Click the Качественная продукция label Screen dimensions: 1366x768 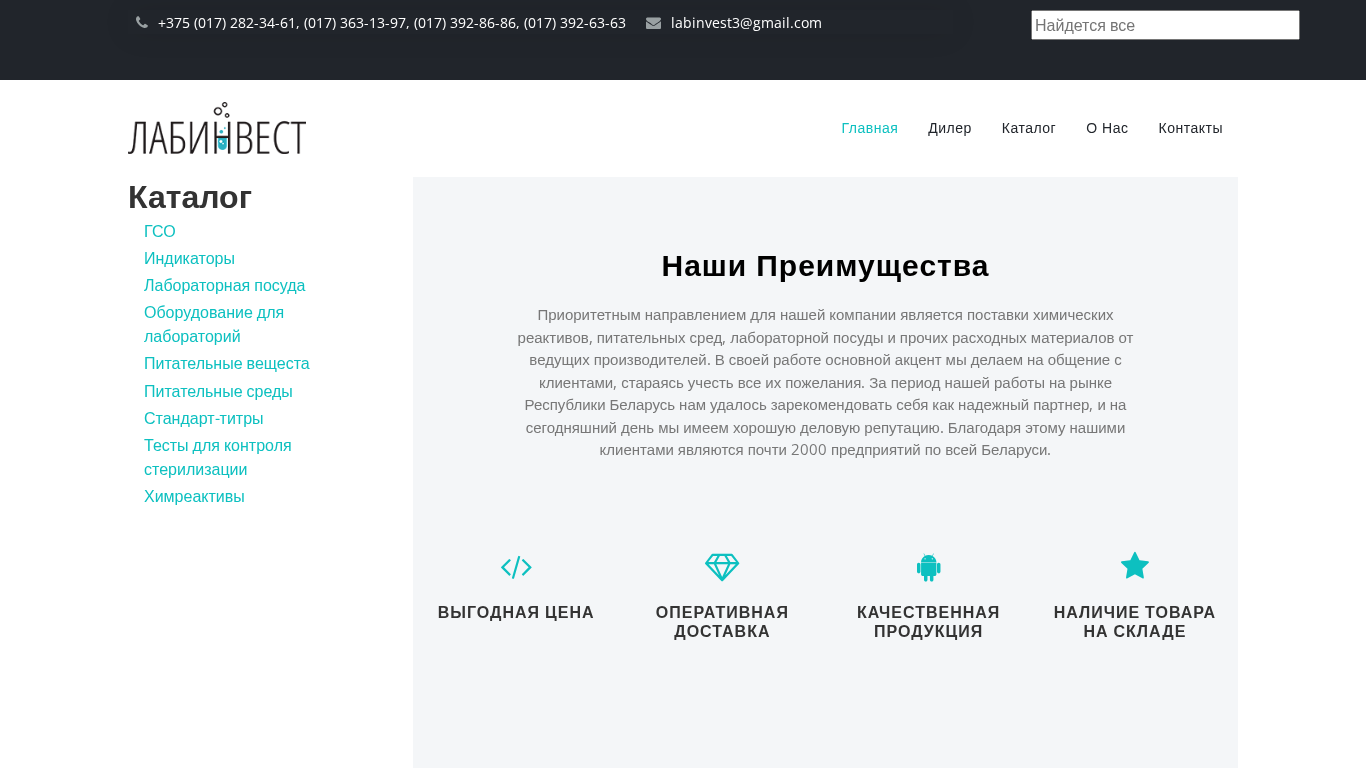pos(928,622)
